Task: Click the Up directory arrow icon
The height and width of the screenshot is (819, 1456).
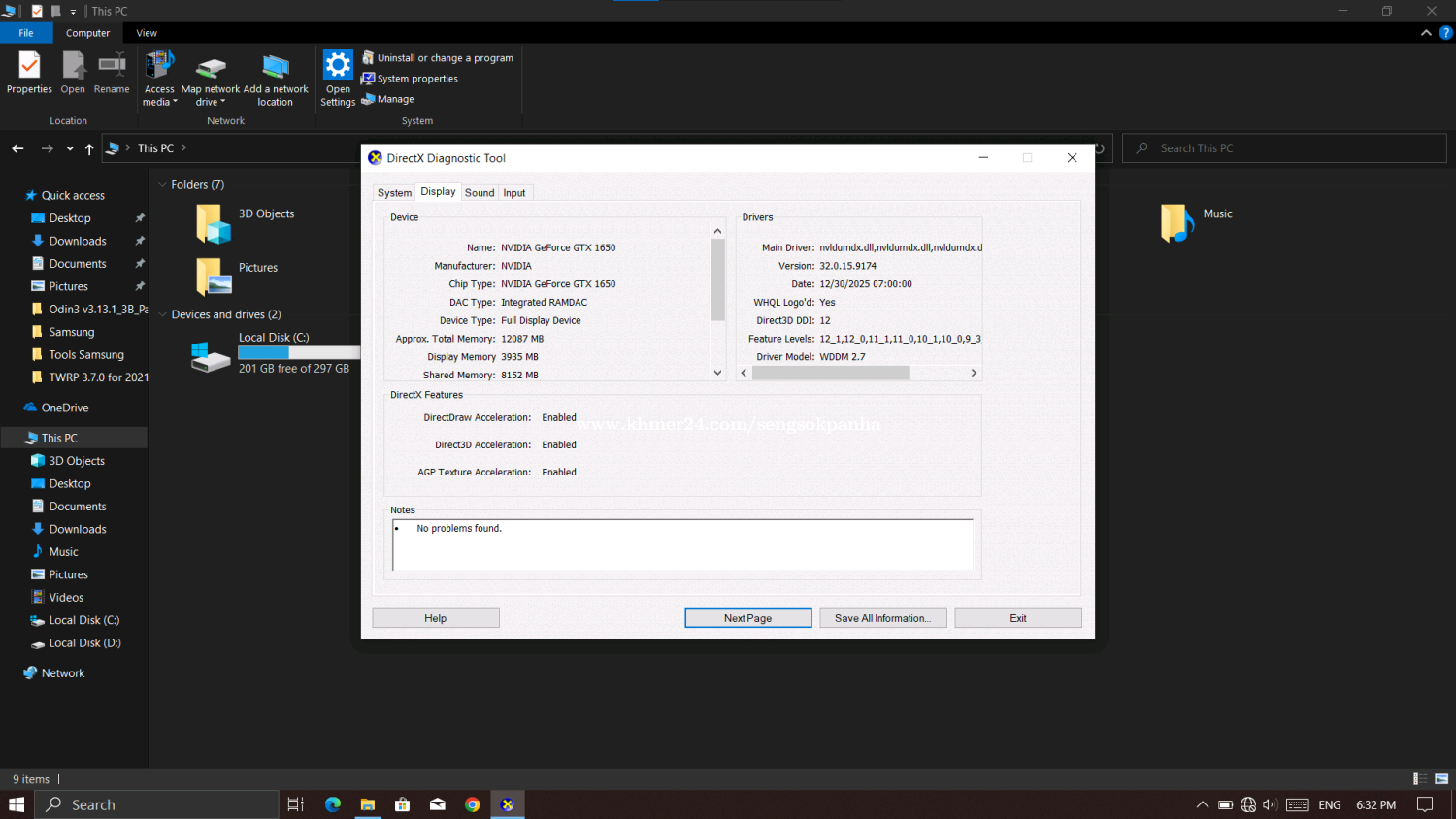Action: [89, 148]
